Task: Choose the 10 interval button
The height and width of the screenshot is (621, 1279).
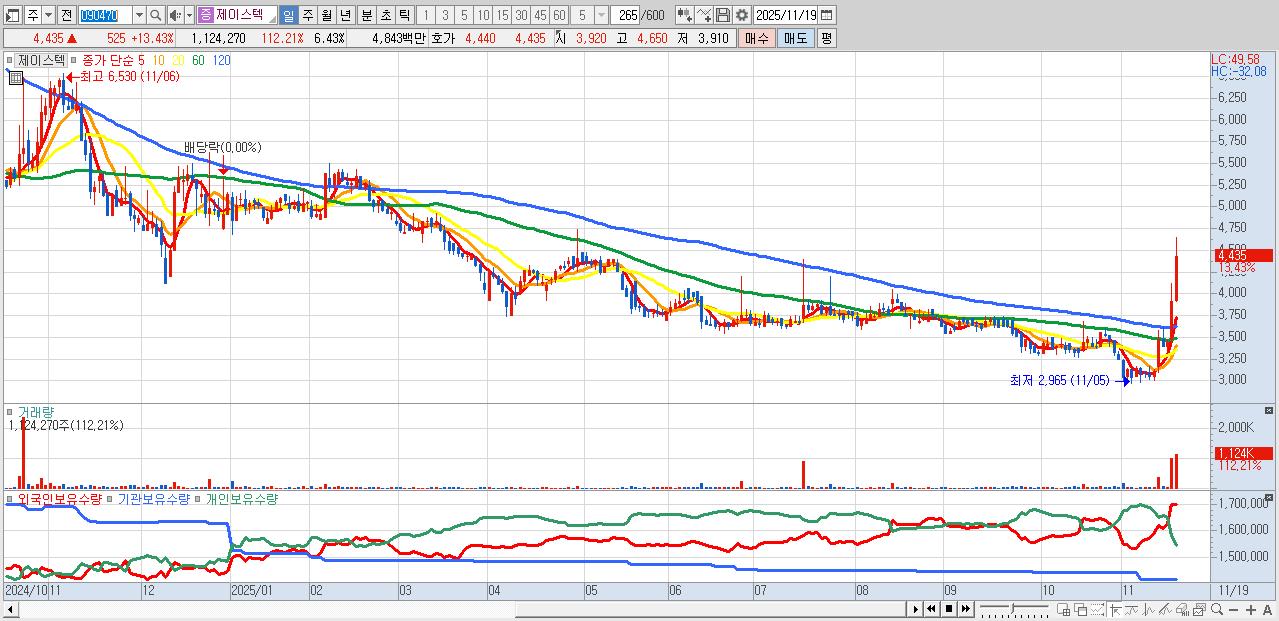Action: 483,15
